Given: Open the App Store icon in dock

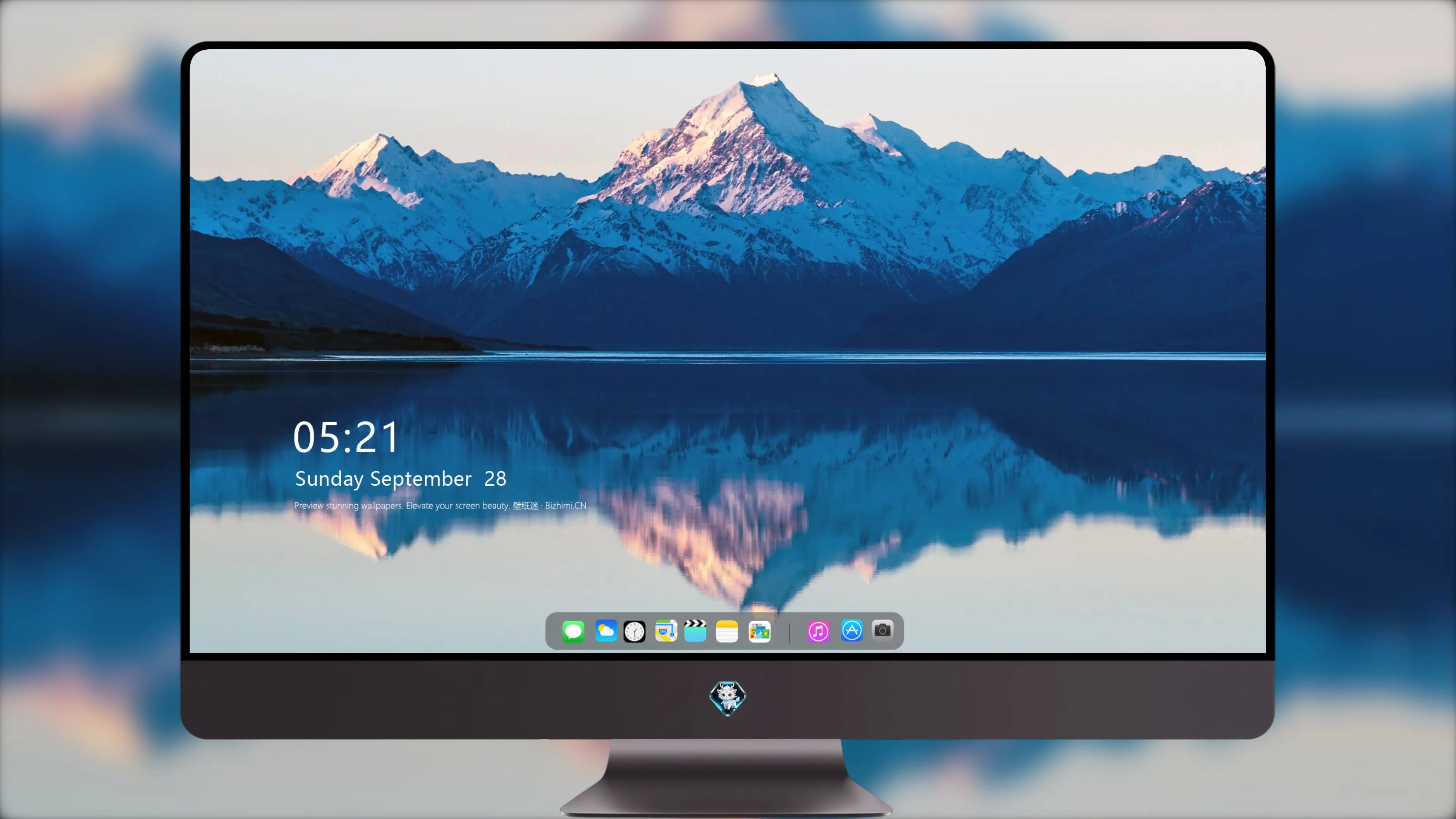Looking at the screenshot, I should (852, 631).
